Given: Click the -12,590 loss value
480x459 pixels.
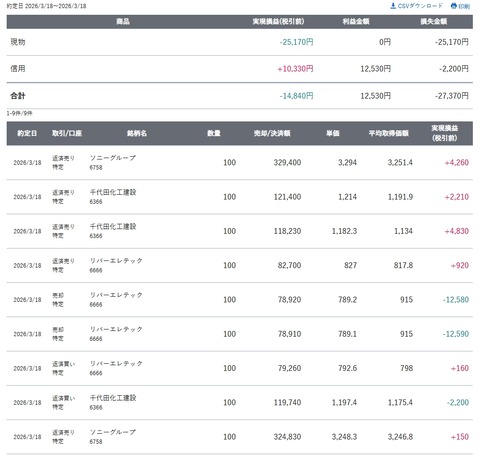Looking at the screenshot, I should tap(456, 334).
